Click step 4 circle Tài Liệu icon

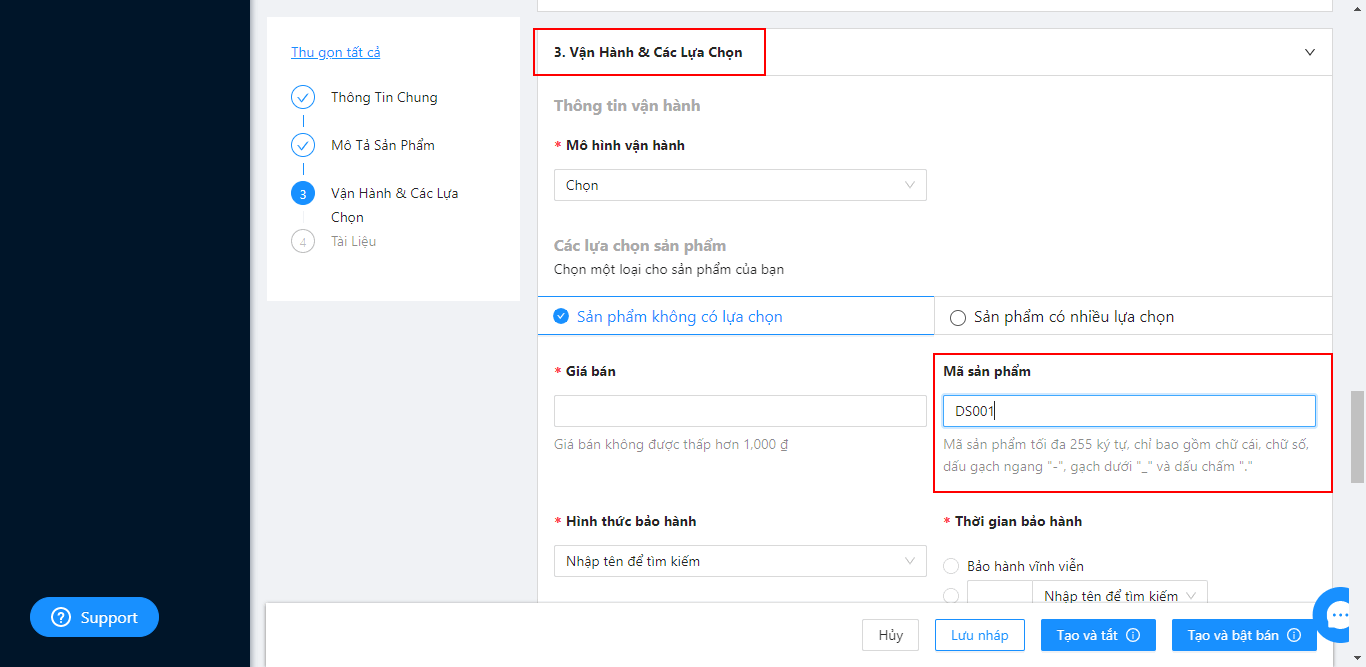click(303, 241)
